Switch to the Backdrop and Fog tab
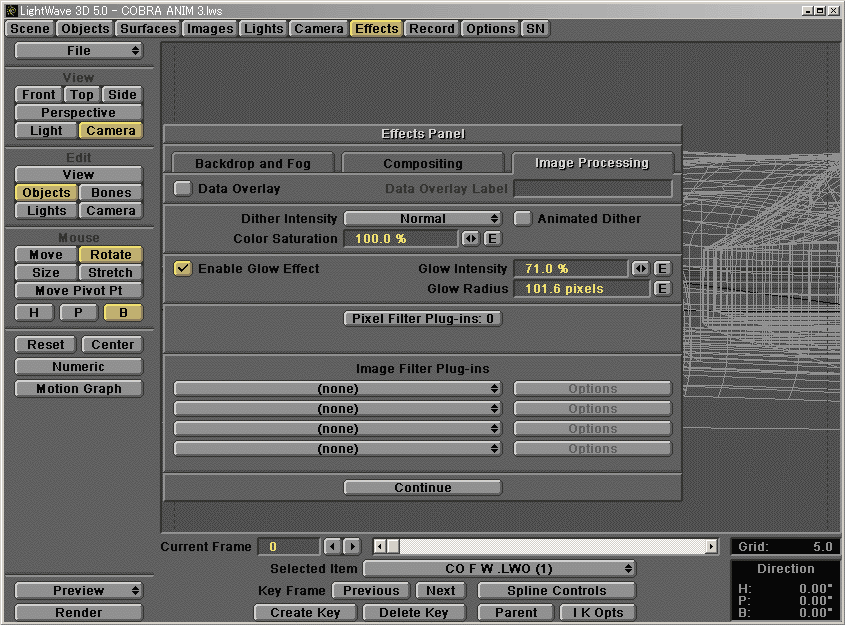This screenshot has width=845, height=625. [x=252, y=163]
